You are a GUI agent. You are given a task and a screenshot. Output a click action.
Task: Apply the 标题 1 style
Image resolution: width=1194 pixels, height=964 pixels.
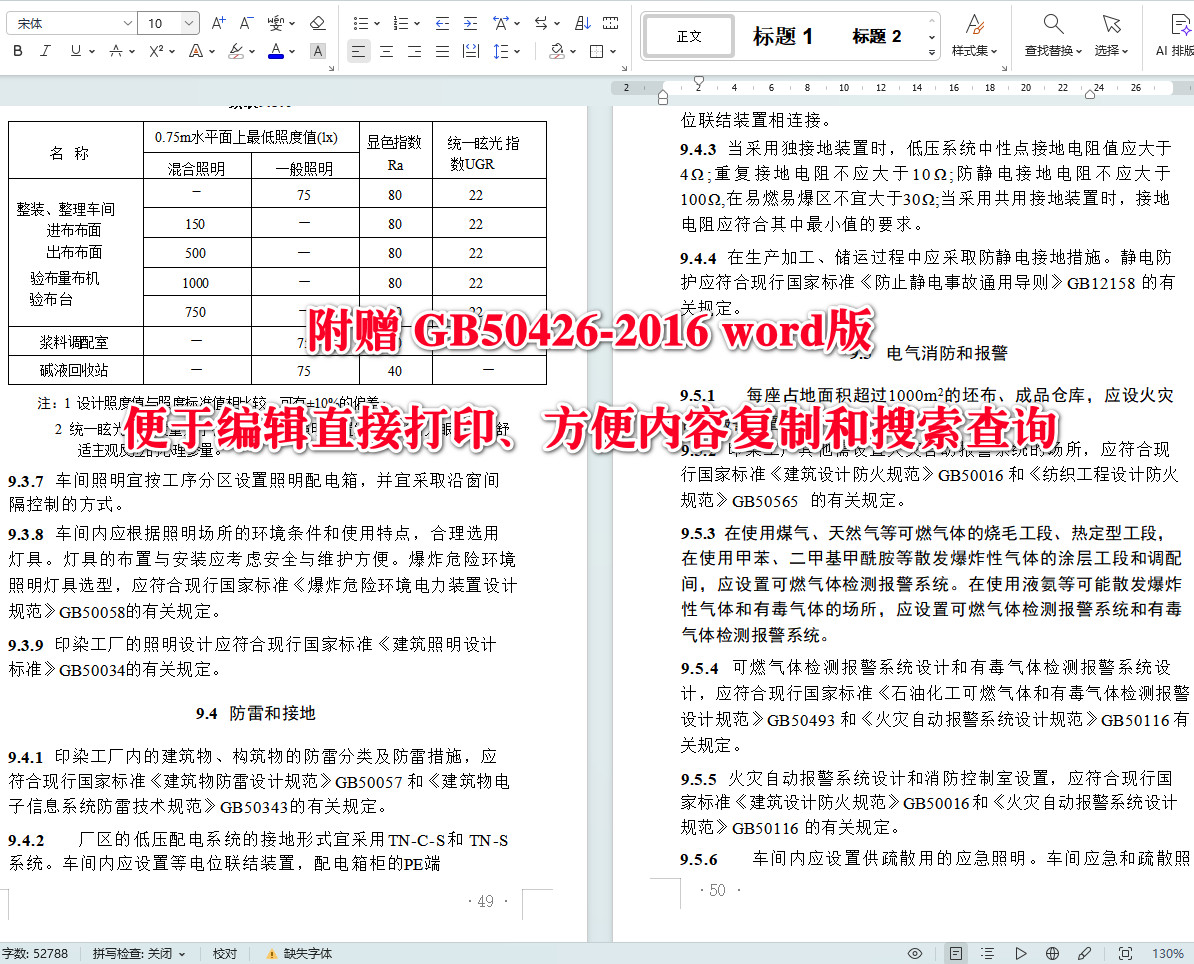point(783,36)
